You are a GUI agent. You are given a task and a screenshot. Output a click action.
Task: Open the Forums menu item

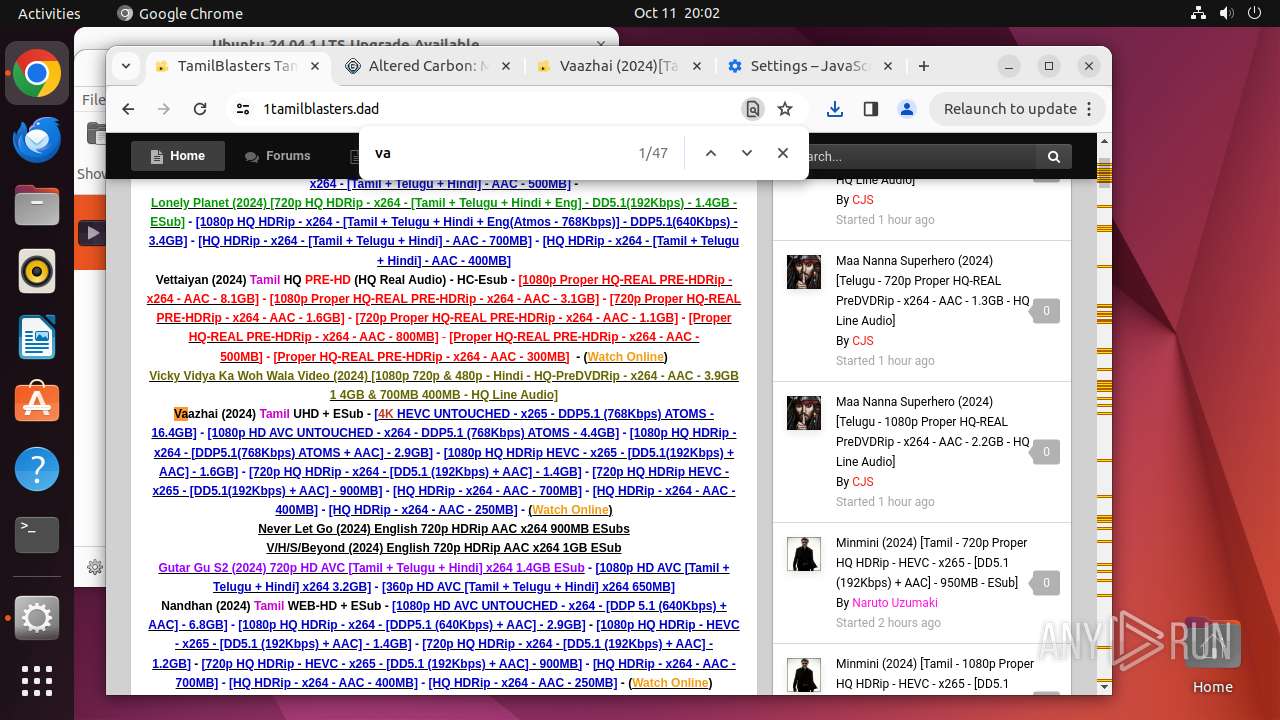coord(278,156)
